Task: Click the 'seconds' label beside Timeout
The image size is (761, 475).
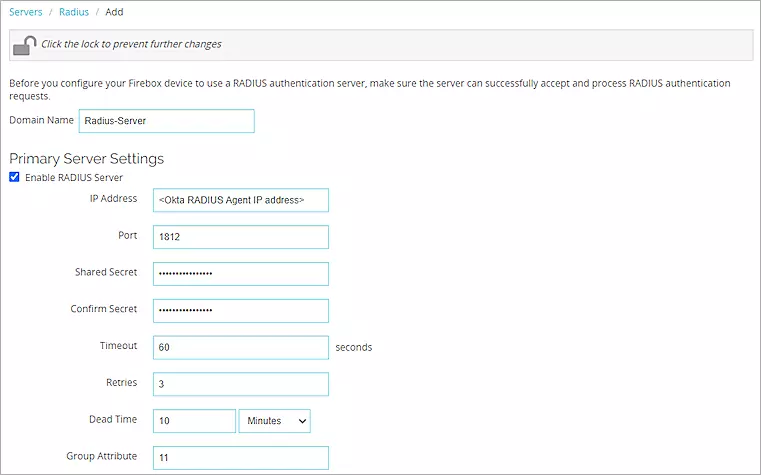Action: pos(354,347)
